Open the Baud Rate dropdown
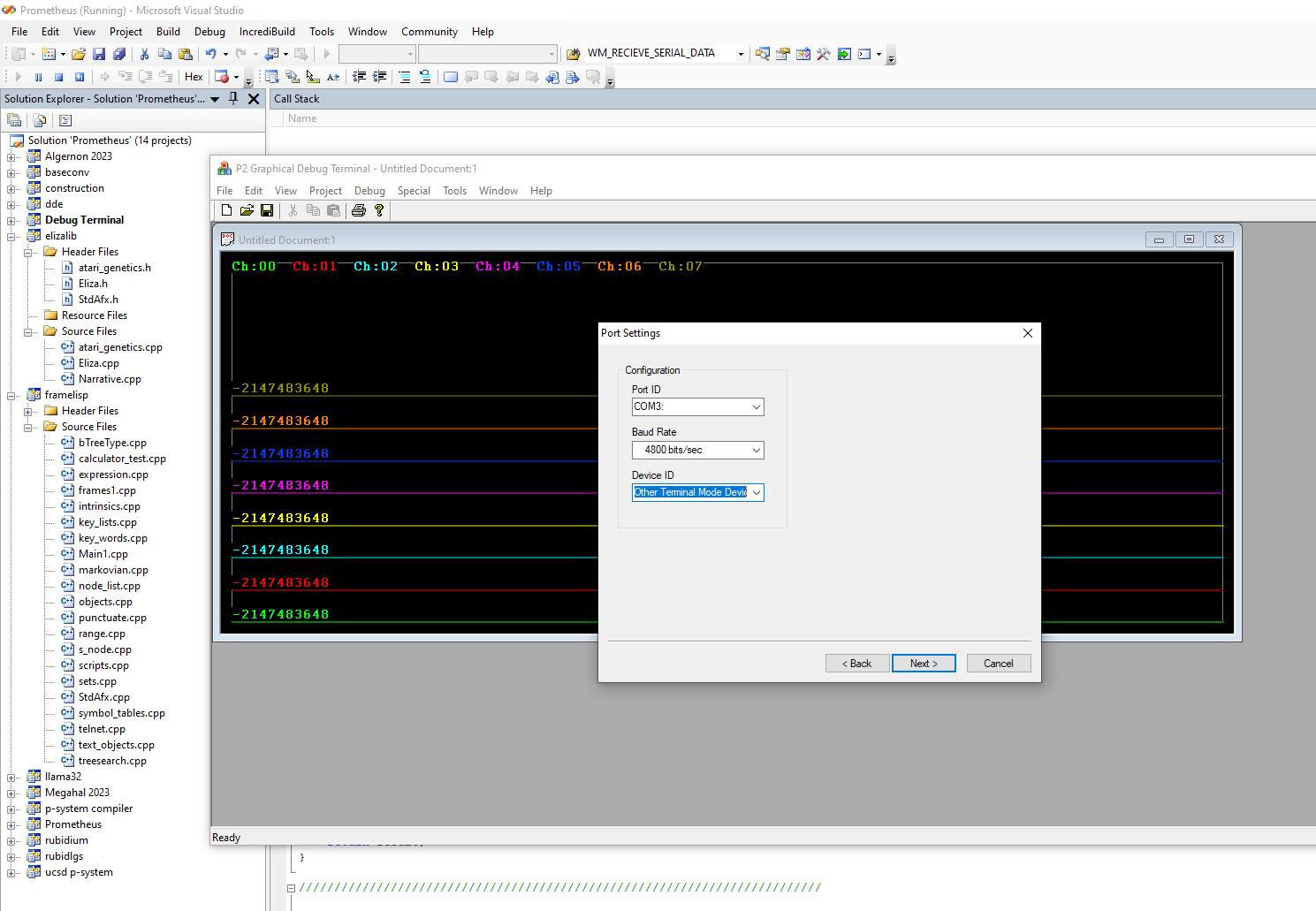This screenshot has height=911, width=1316. point(756,451)
